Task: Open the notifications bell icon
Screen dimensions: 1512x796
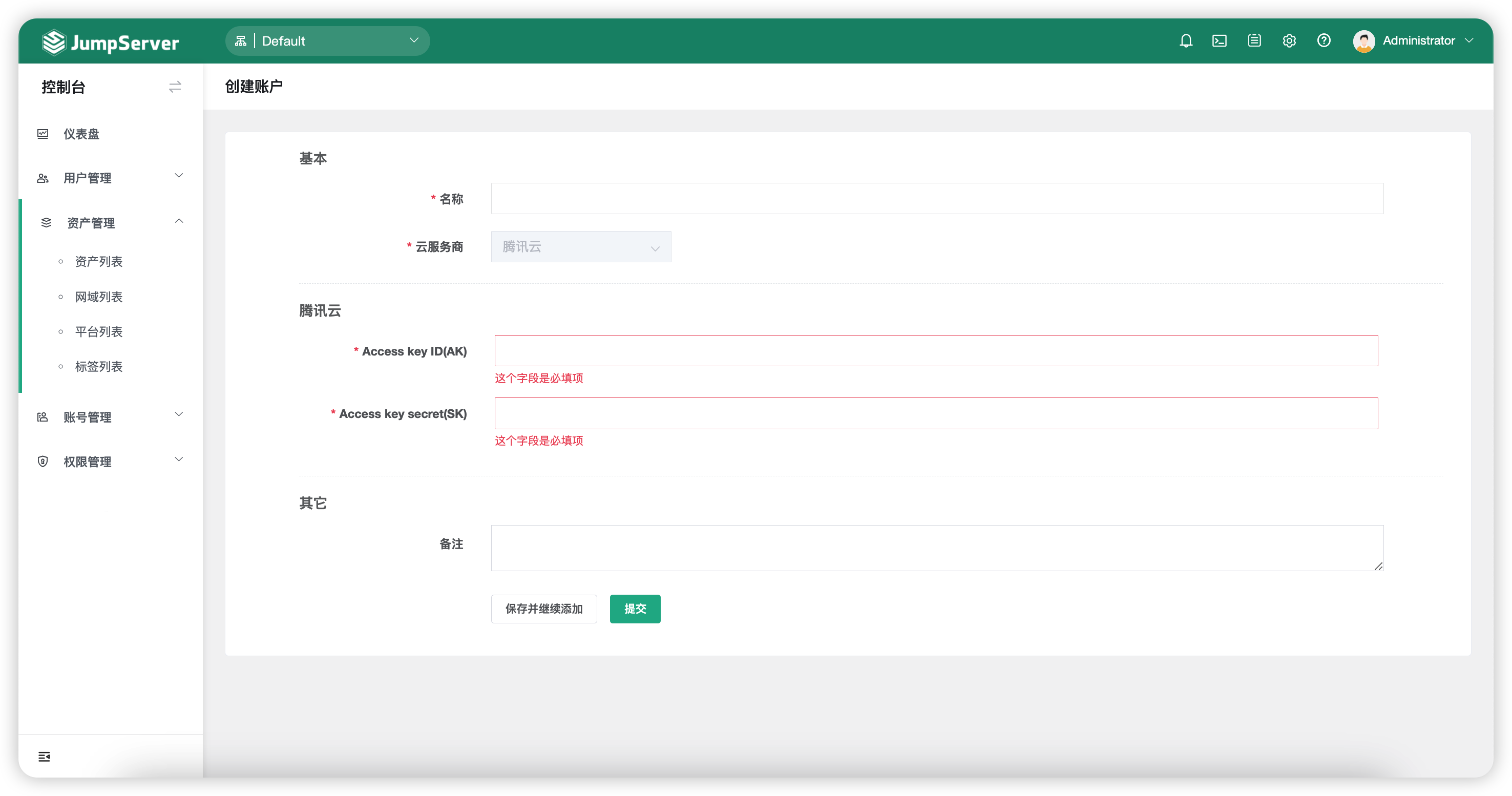Action: point(1186,40)
